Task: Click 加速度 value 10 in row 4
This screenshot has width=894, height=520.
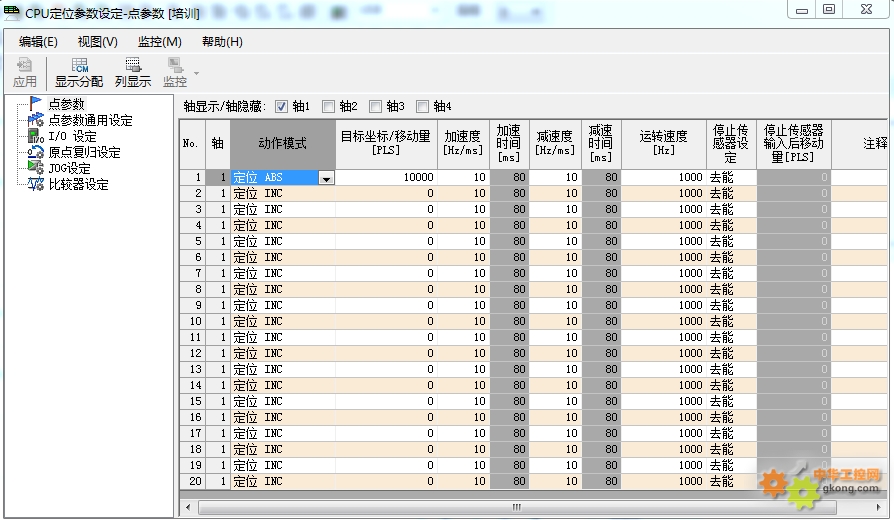Action: 463,225
